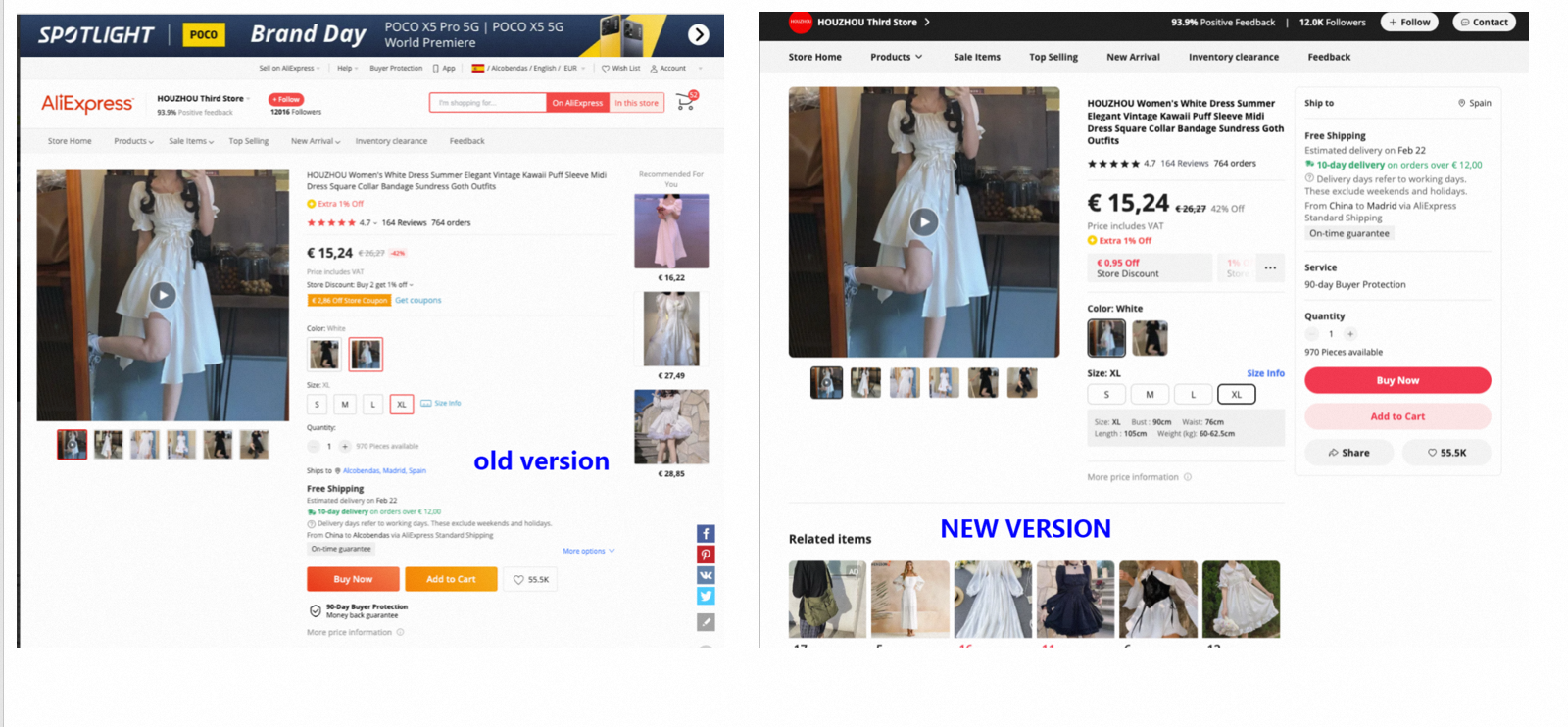Click the I'm shopping for search field

pos(488,103)
